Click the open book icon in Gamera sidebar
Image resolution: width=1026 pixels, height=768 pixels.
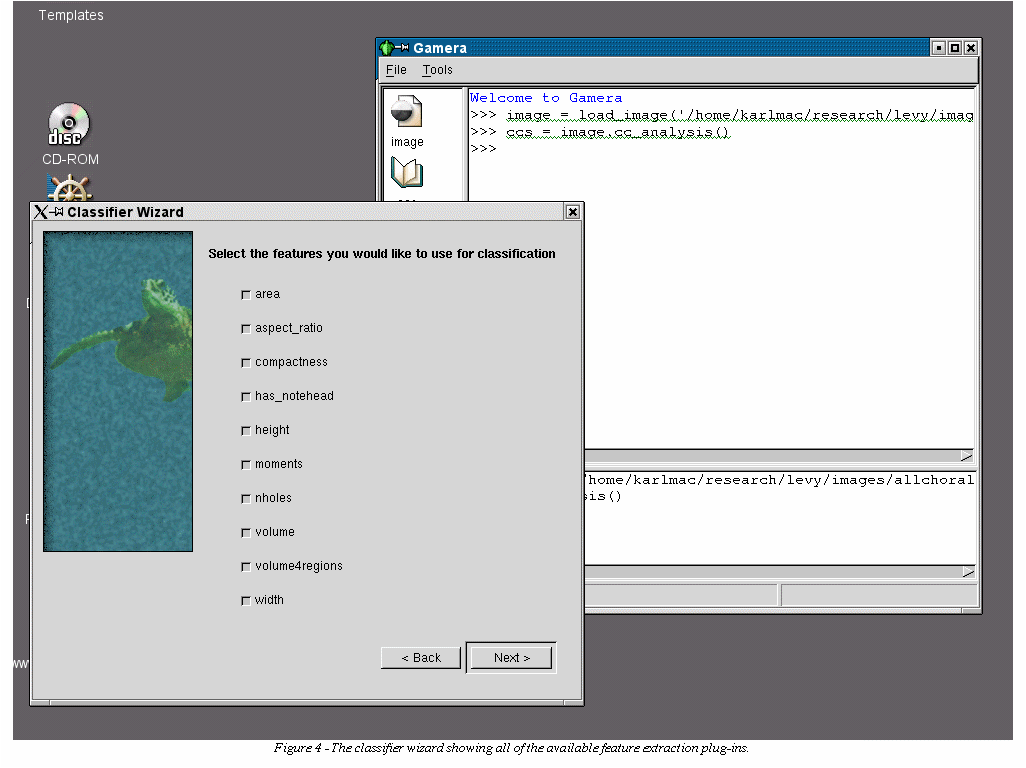click(x=406, y=173)
